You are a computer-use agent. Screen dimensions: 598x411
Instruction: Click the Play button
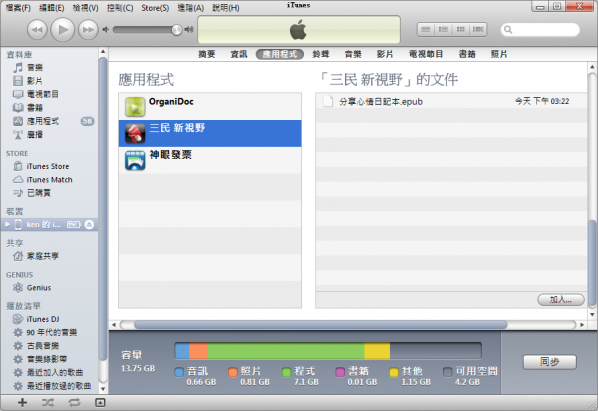[63, 29]
